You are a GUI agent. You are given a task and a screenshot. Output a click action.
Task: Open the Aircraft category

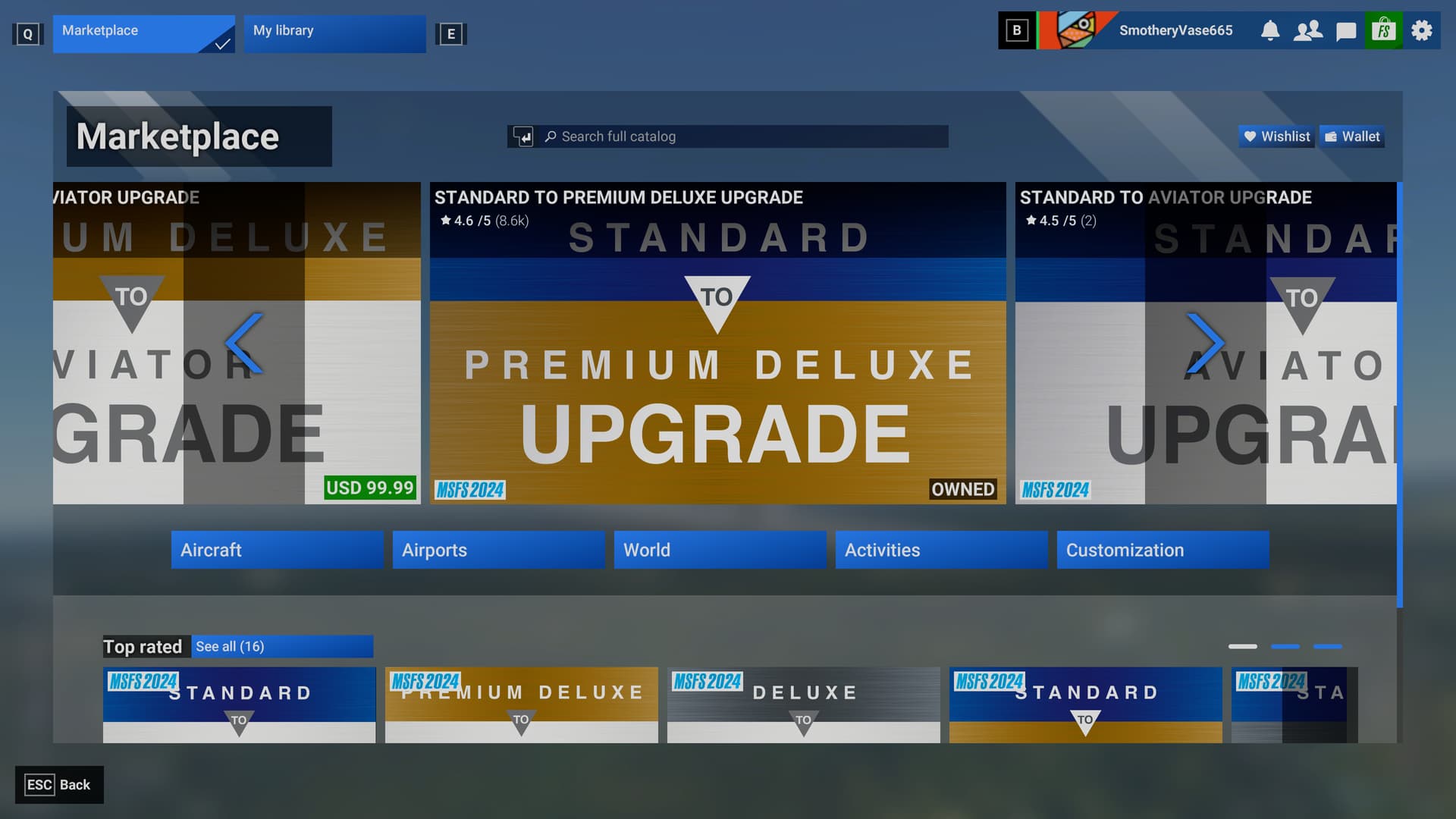(x=278, y=550)
